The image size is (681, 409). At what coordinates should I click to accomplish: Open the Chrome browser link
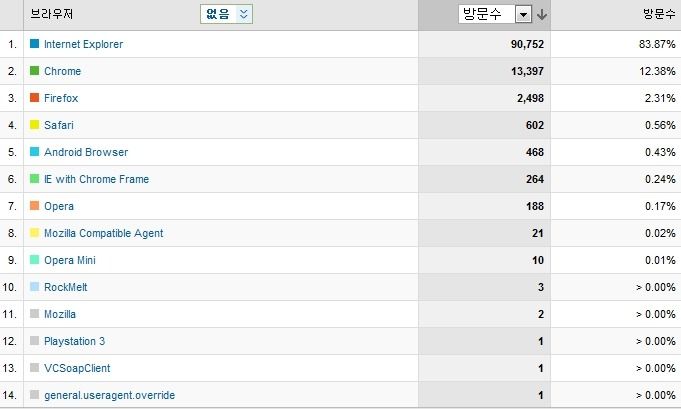(x=63, y=71)
